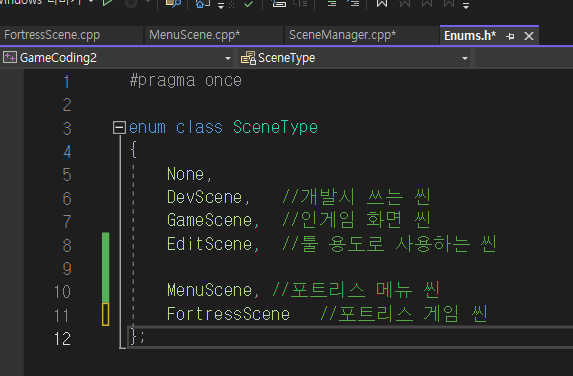Click the 'None,' enumerator
This screenshot has height=376, width=573.
tap(189, 174)
